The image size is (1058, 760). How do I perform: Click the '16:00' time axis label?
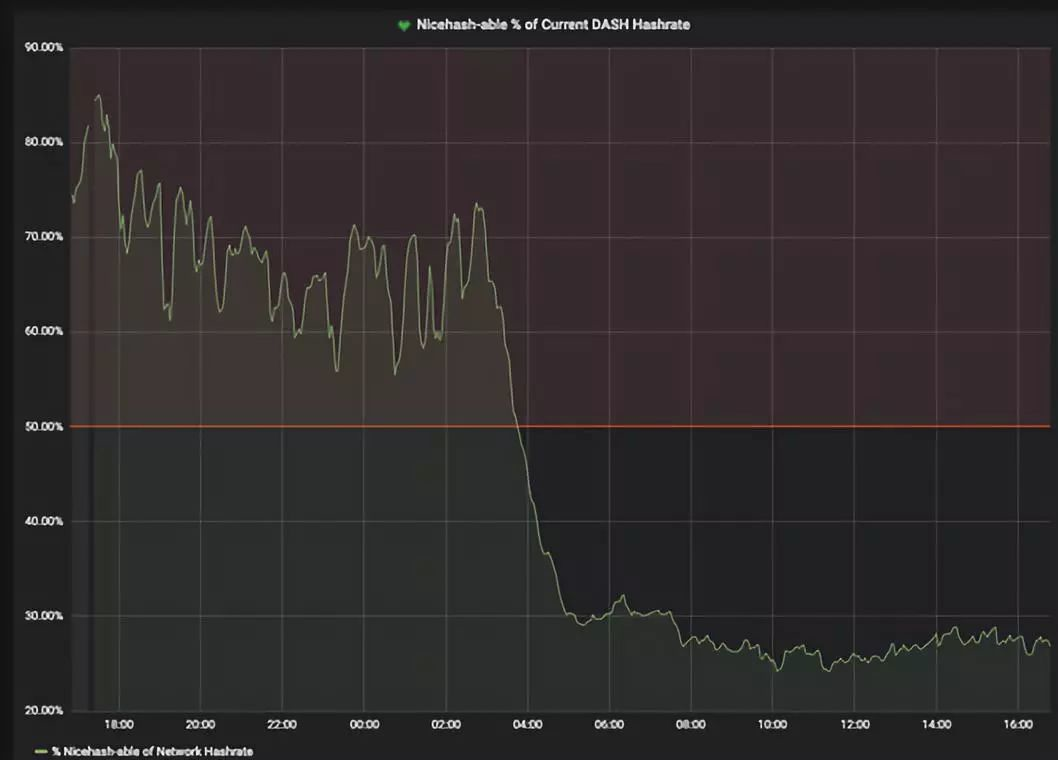[1018, 724]
